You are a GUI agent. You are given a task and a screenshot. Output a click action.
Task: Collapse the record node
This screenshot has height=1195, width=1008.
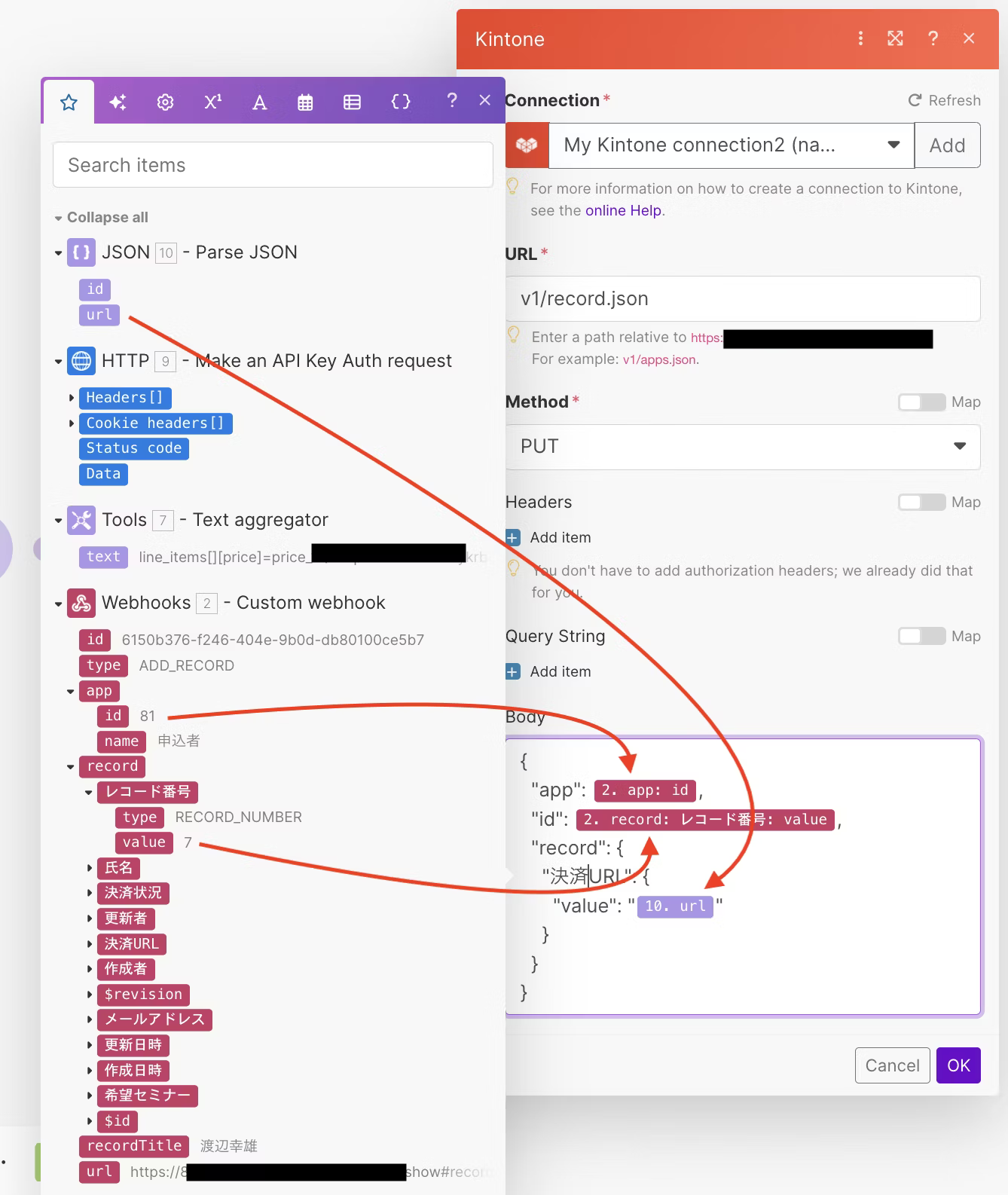71,766
